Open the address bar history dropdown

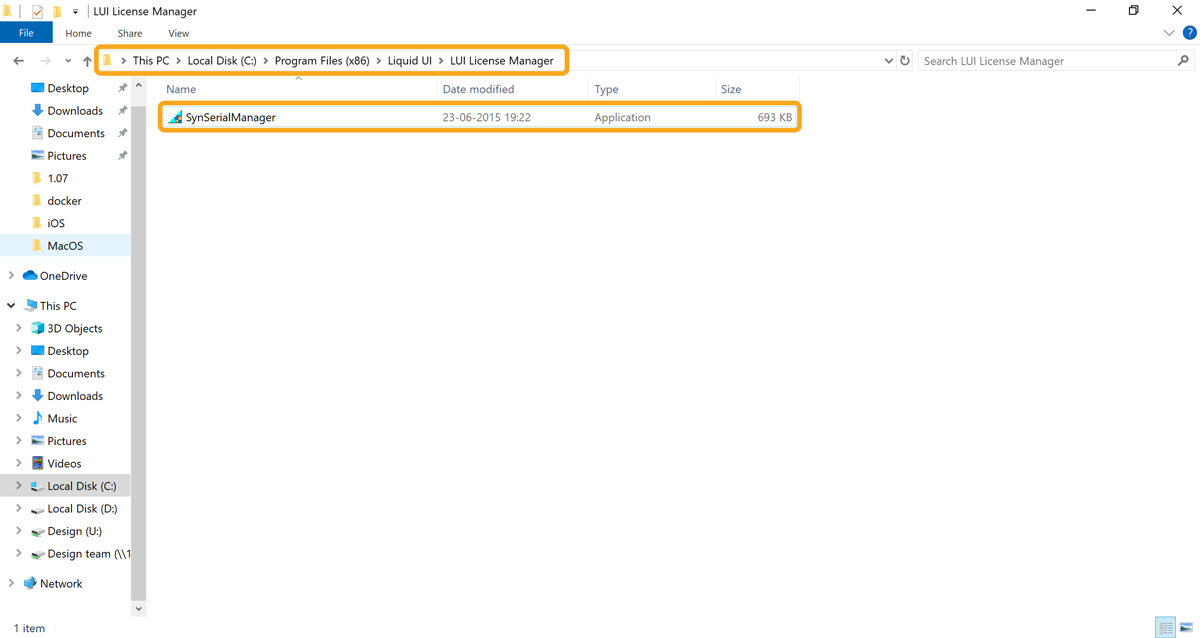[x=888, y=61]
